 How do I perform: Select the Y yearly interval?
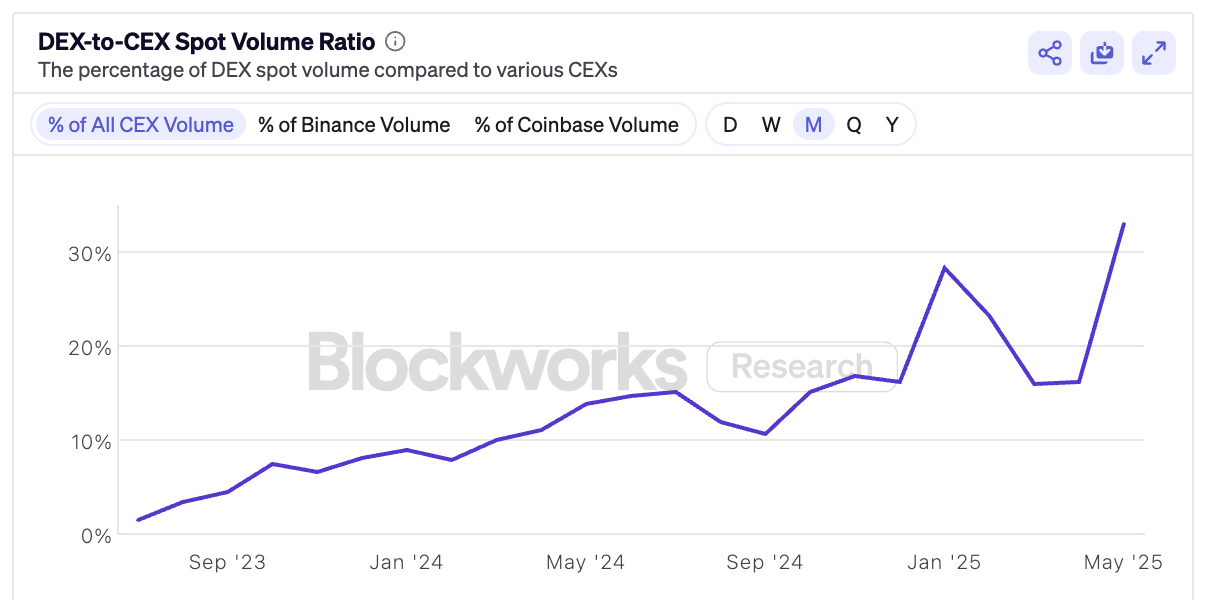(891, 124)
